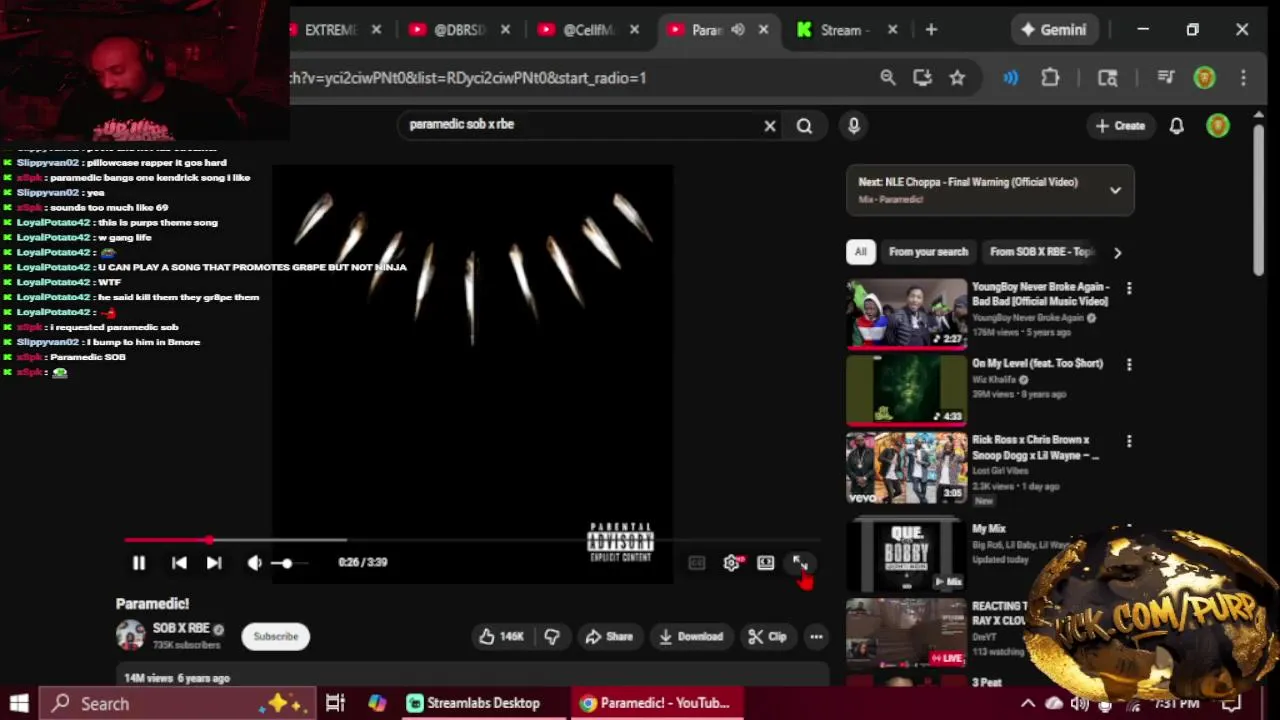Switch to the @DBRSD browser tab

(460, 30)
